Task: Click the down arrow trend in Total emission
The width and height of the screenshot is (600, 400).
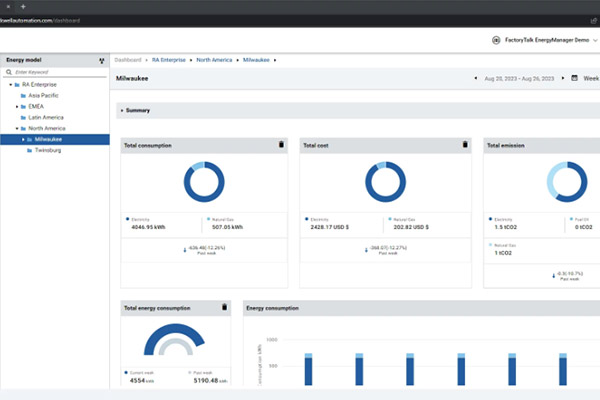Action: tap(553, 276)
